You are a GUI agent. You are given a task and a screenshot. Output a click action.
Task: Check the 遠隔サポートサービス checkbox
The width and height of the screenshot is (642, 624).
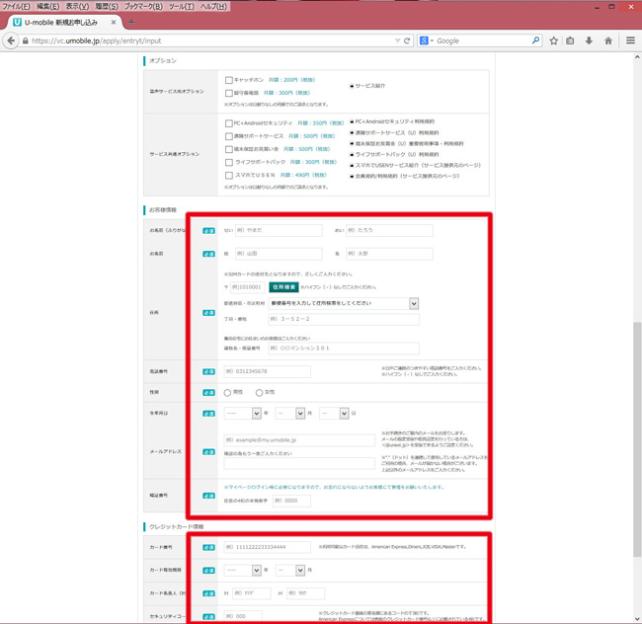click(229, 136)
